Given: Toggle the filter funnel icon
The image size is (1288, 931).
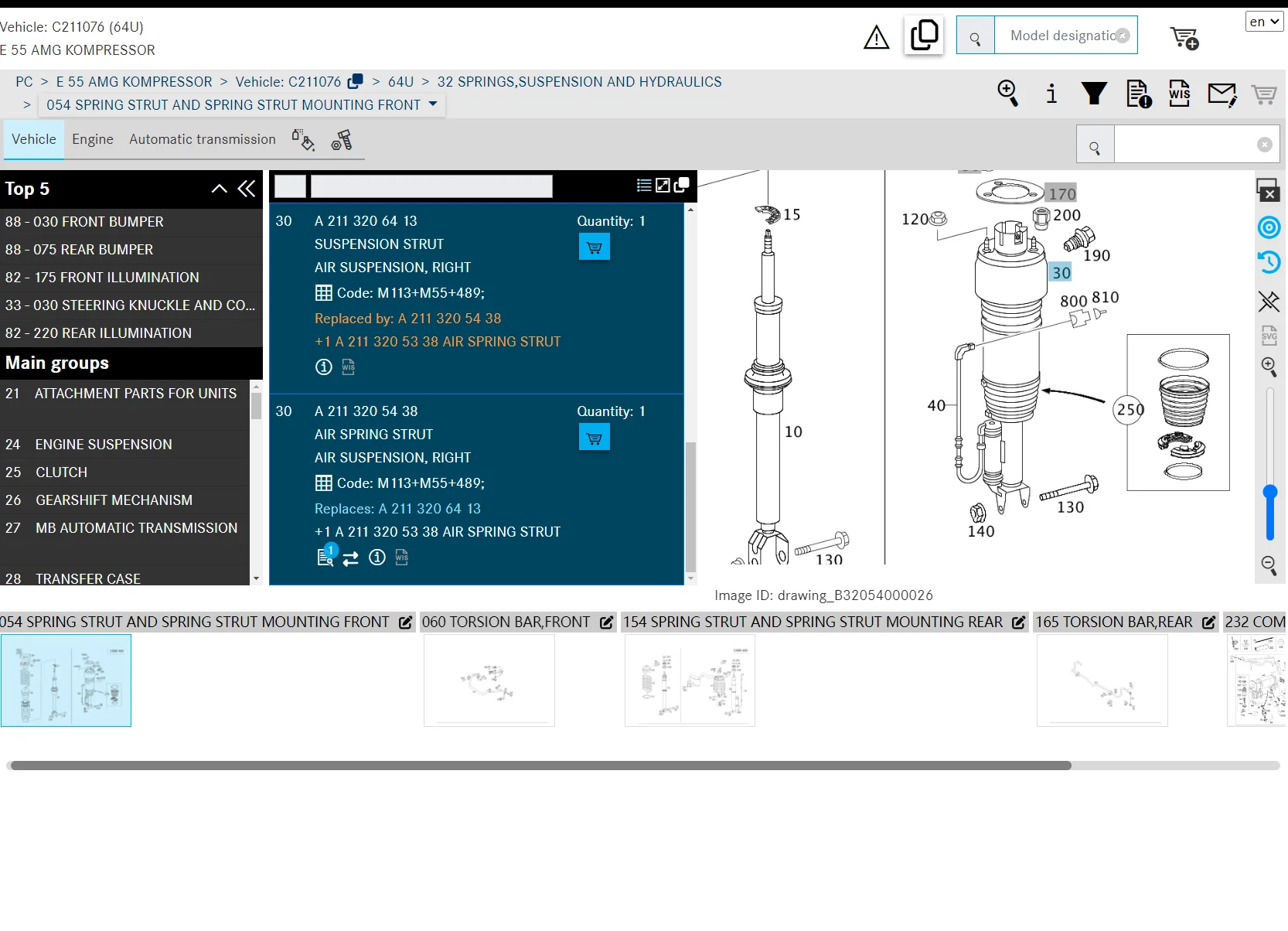Looking at the screenshot, I should [1094, 94].
